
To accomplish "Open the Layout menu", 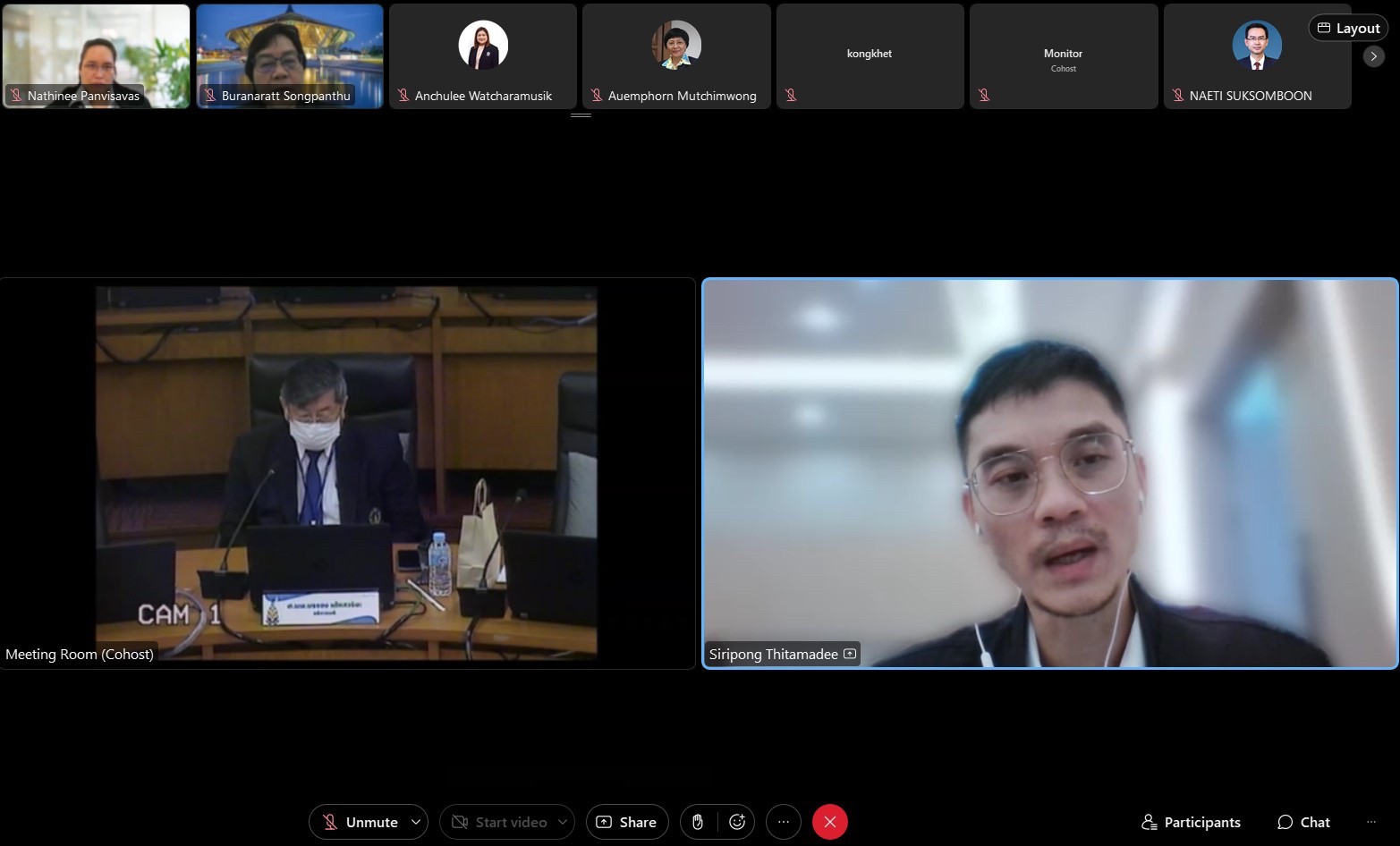I will tap(1348, 28).
